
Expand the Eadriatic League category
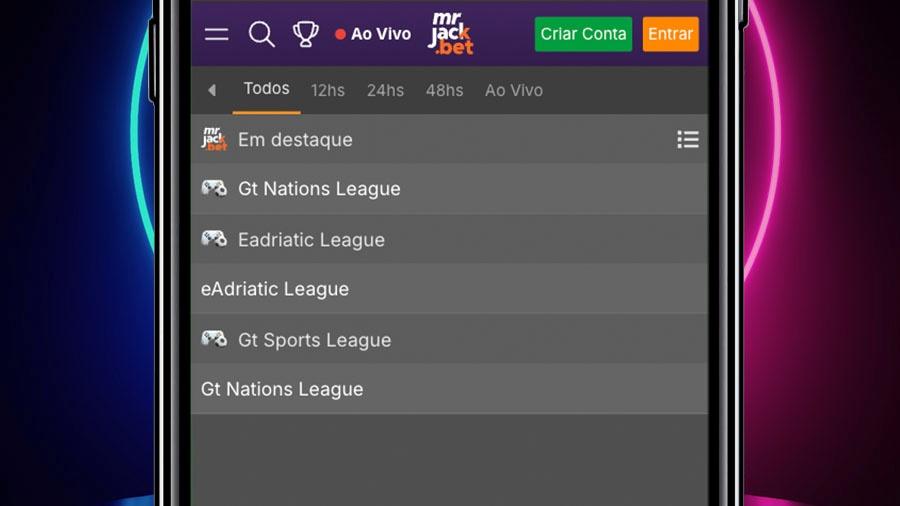coord(449,239)
